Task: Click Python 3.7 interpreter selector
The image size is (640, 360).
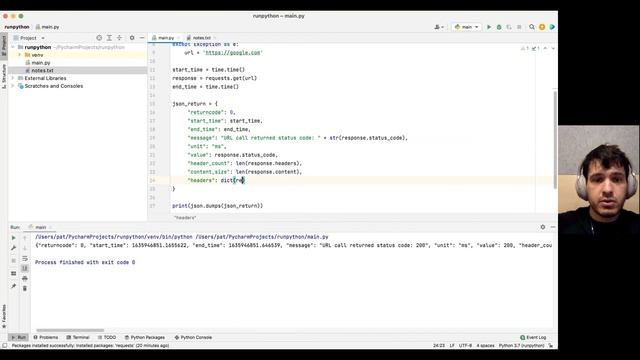Action: click(522, 346)
